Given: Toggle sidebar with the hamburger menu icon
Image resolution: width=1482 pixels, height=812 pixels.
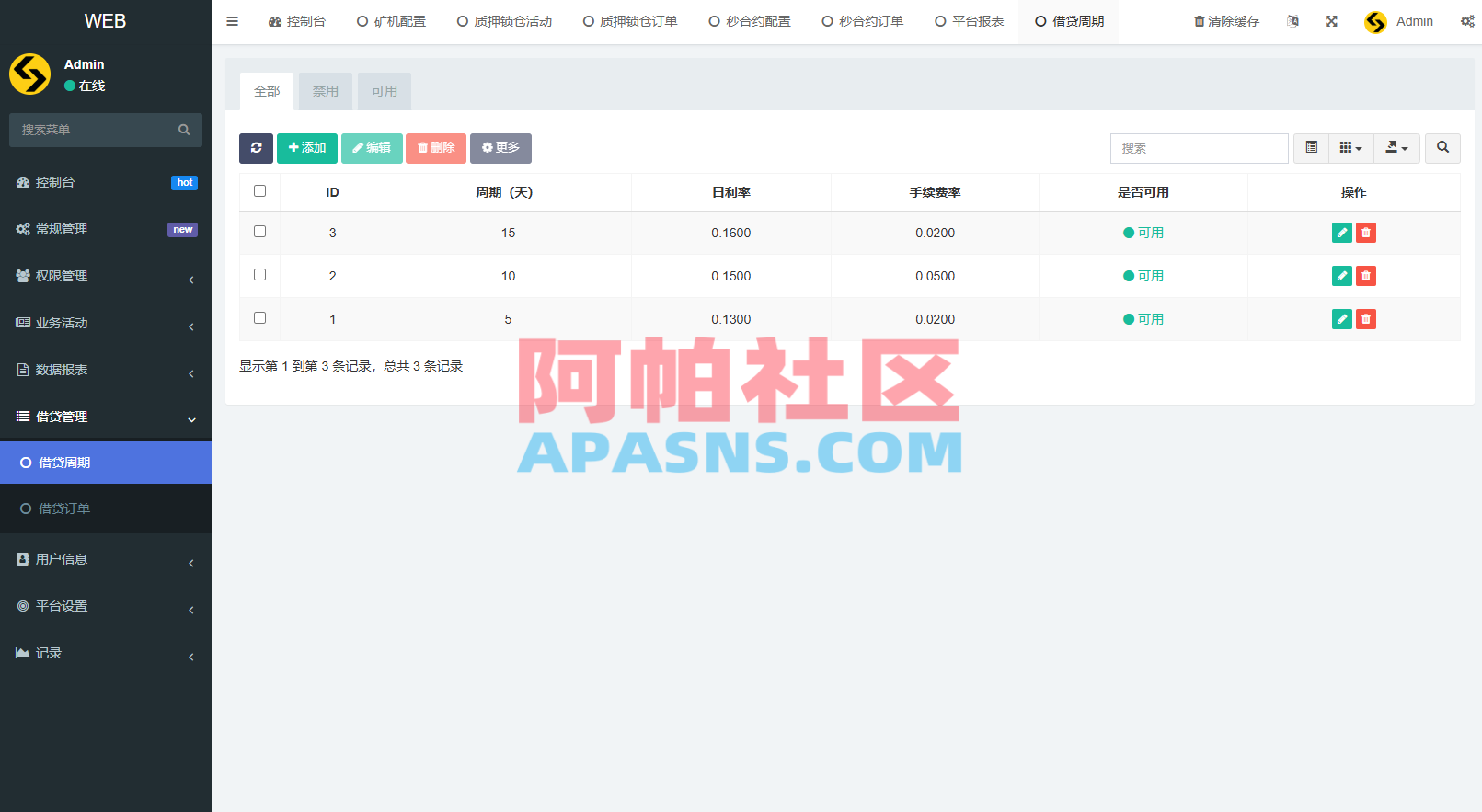Looking at the screenshot, I should [x=232, y=21].
